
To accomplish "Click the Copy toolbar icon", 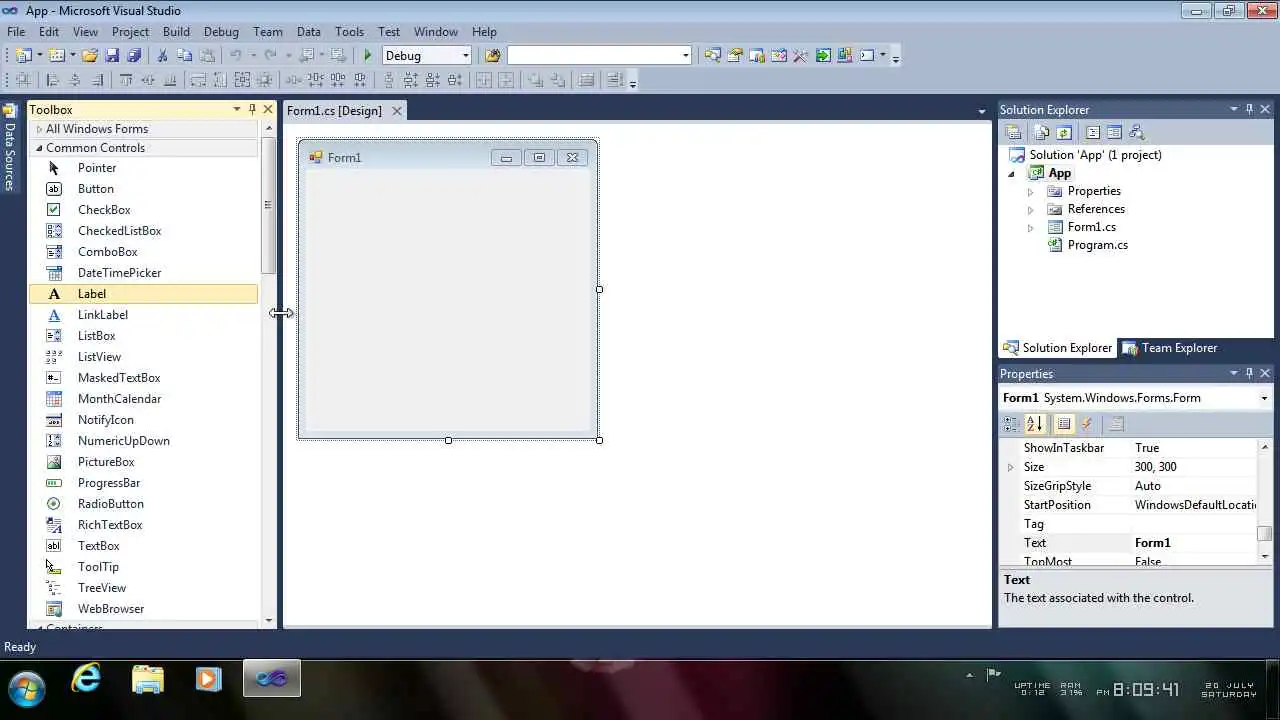I will coord(184,55).
